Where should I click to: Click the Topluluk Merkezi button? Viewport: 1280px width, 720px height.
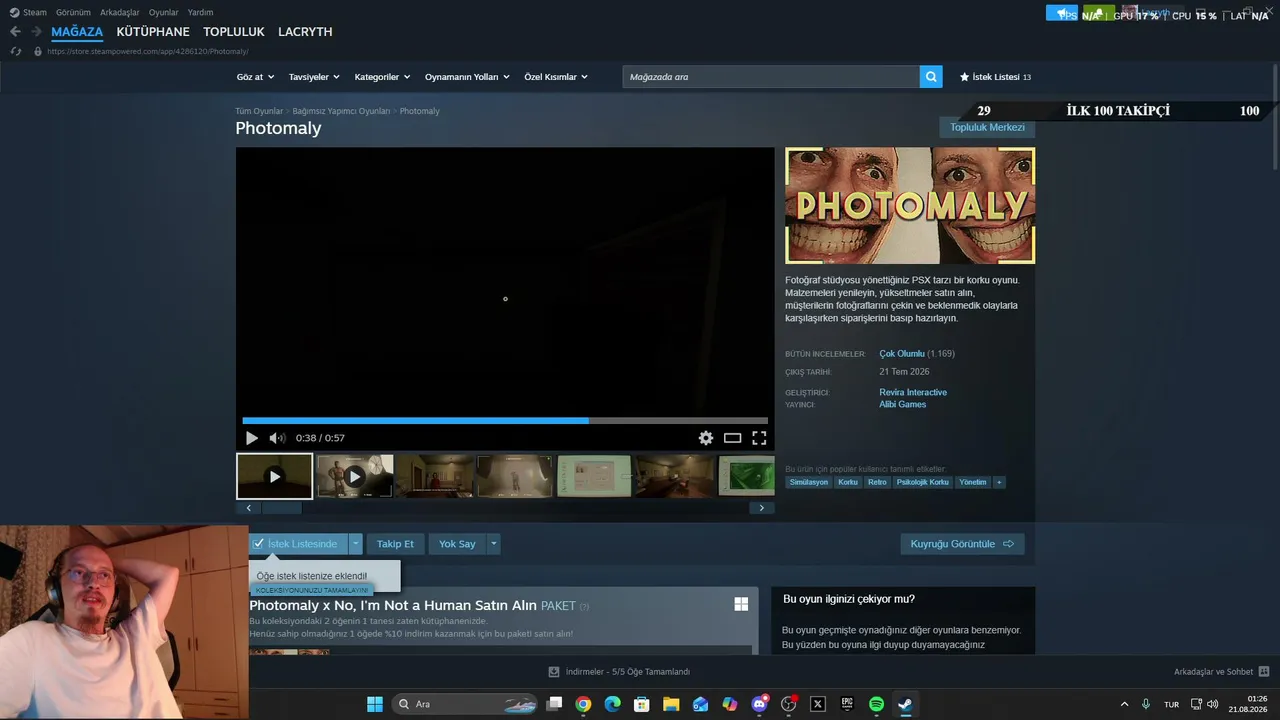pyautogui.click(x=987, y=128)
